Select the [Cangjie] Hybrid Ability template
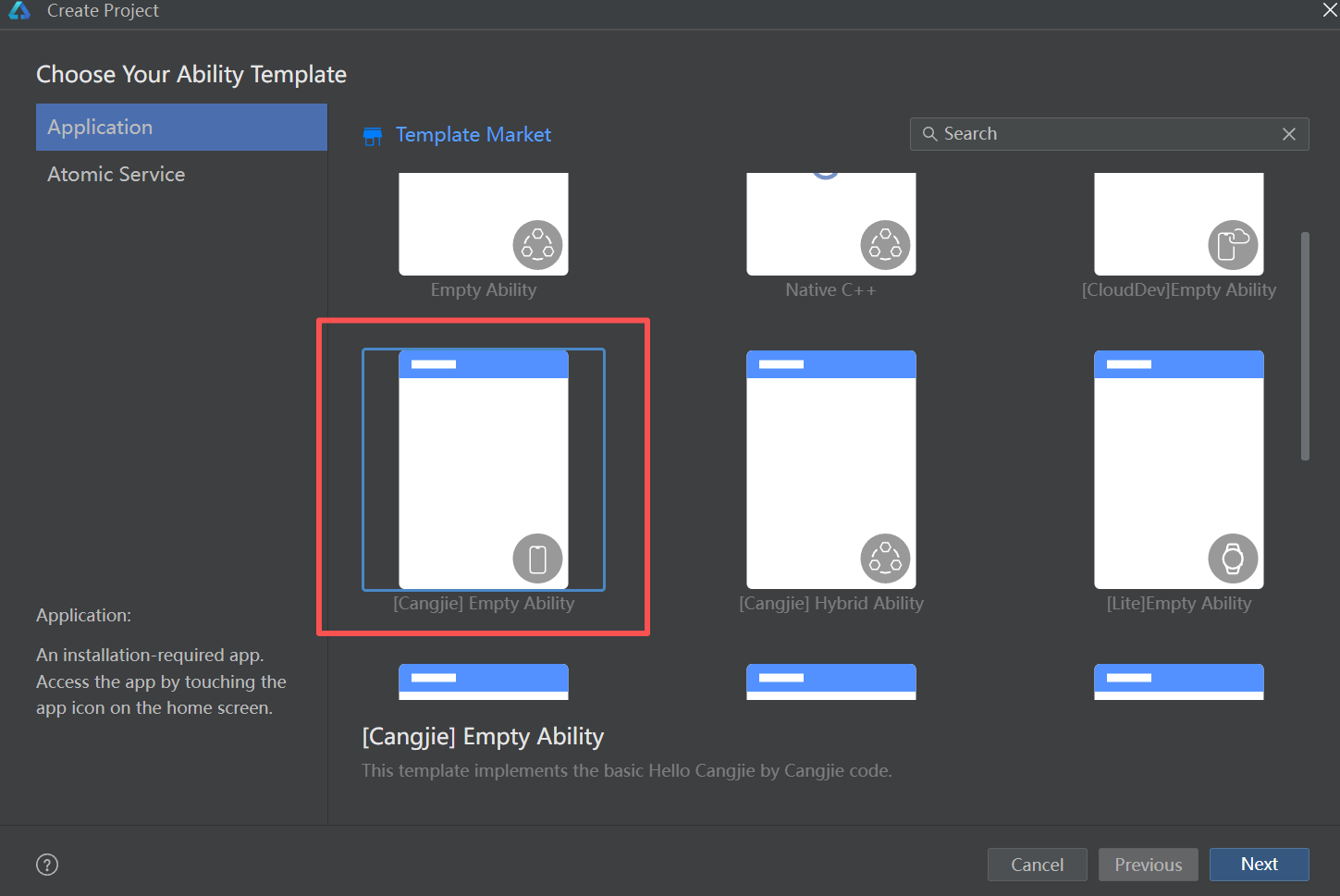The height and width of the screenshot is (896, 1340). pos(831,469)
